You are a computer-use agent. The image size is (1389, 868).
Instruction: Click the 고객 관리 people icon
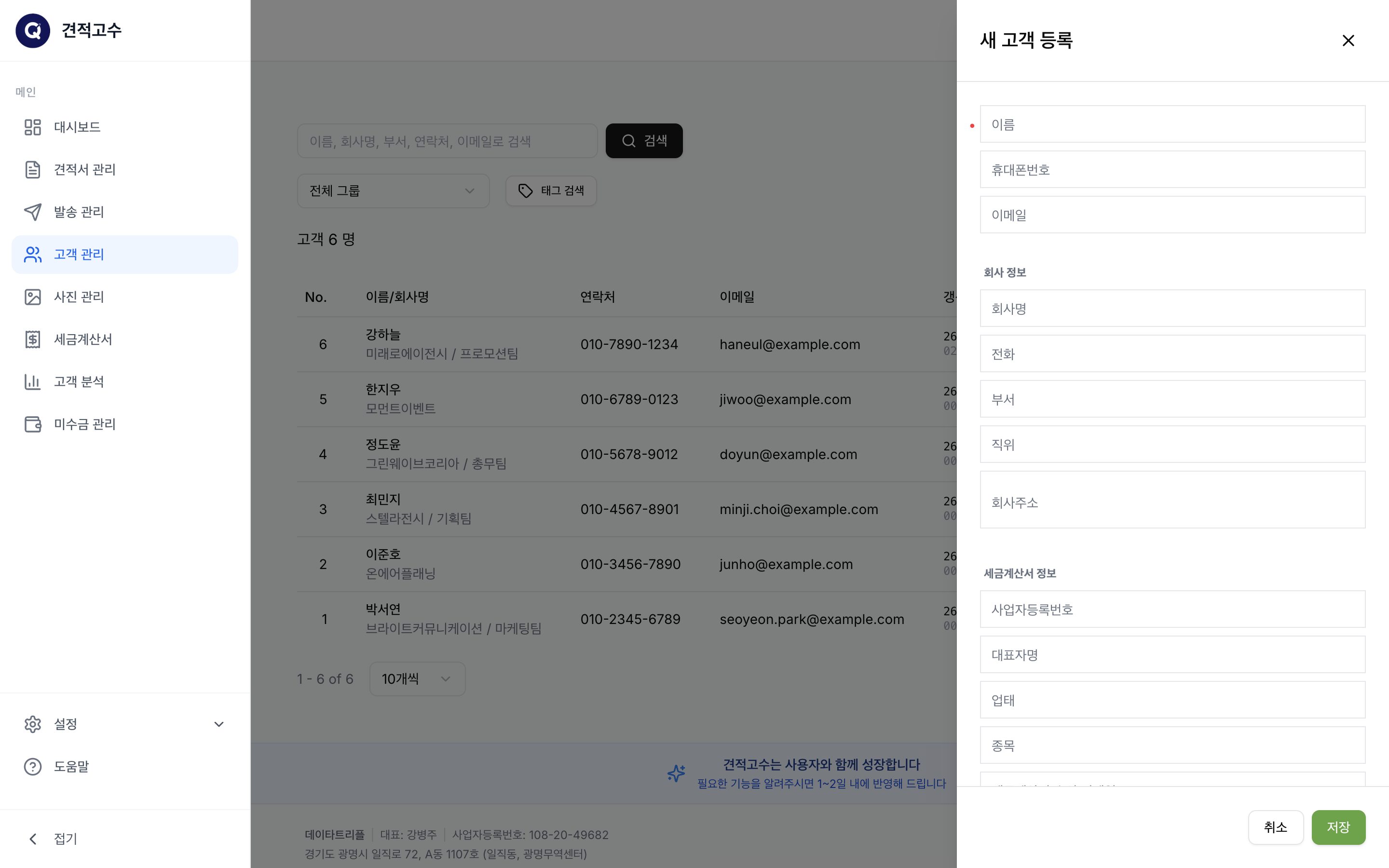[33, 254]
